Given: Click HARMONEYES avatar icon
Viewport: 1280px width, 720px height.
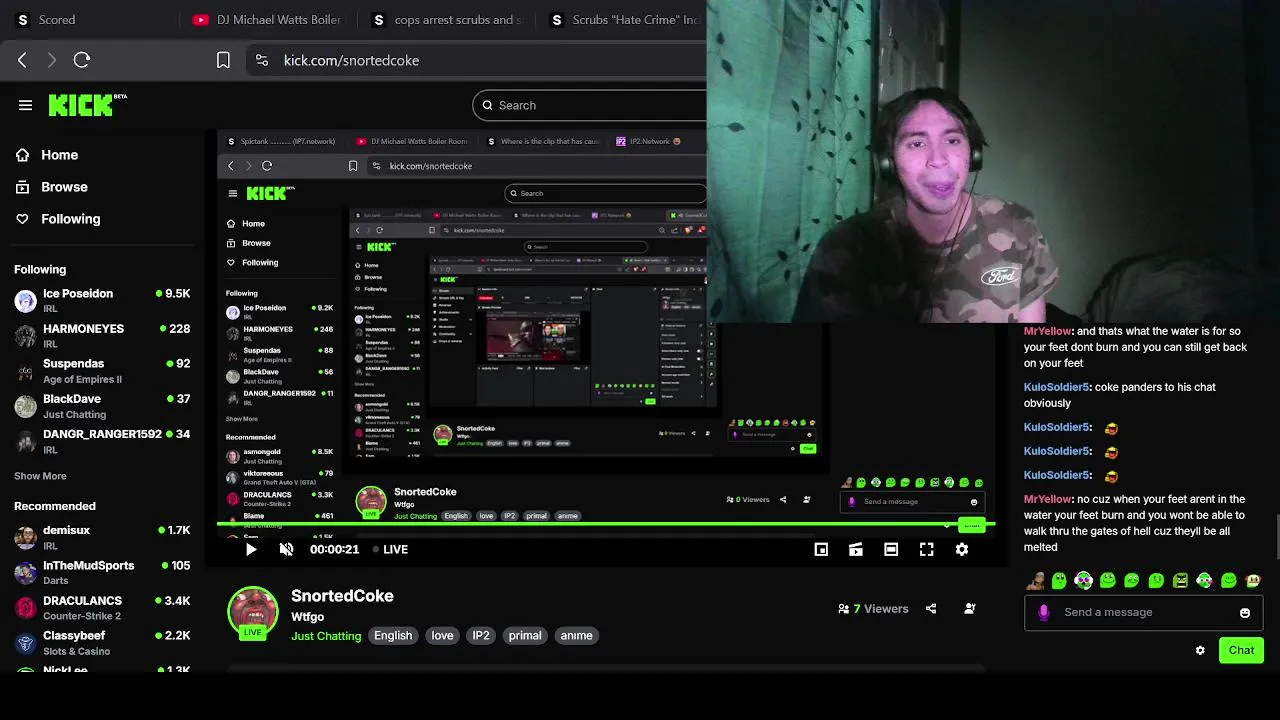Looking at the screenshot, I should (26, 335).
